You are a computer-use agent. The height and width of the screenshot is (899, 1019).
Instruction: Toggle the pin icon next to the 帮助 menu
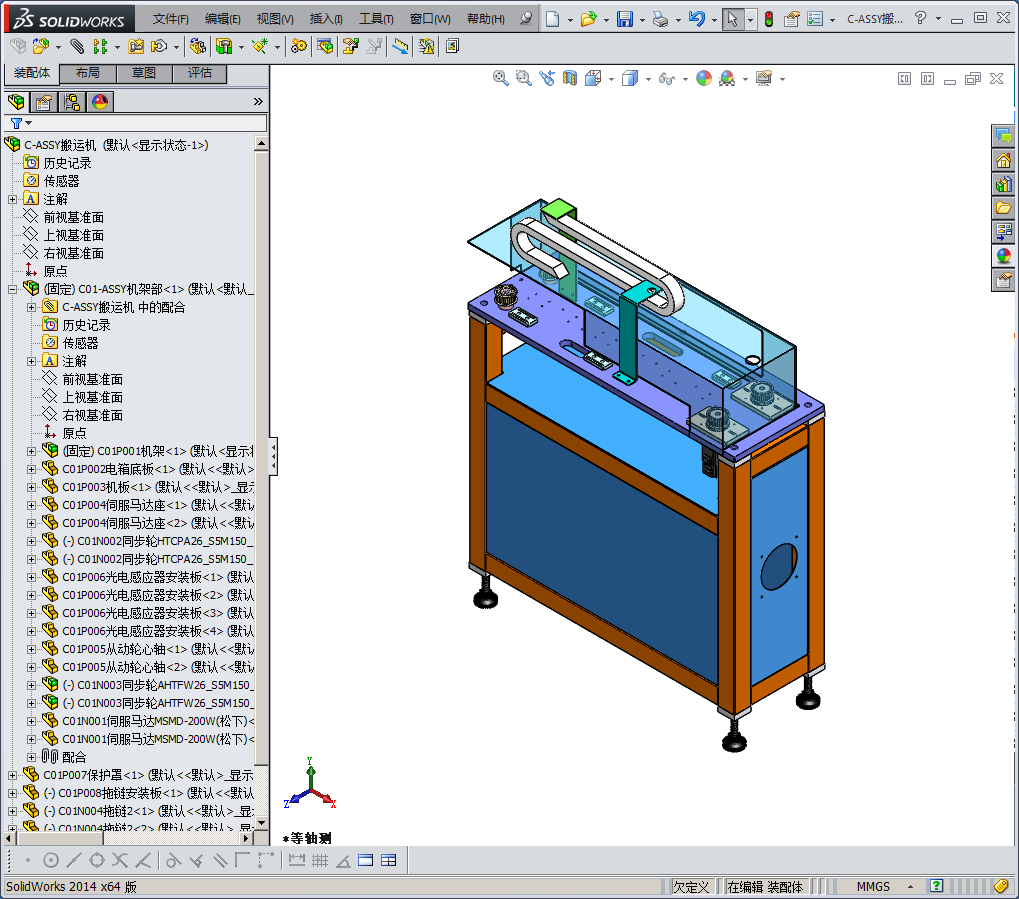coord(527,19)
